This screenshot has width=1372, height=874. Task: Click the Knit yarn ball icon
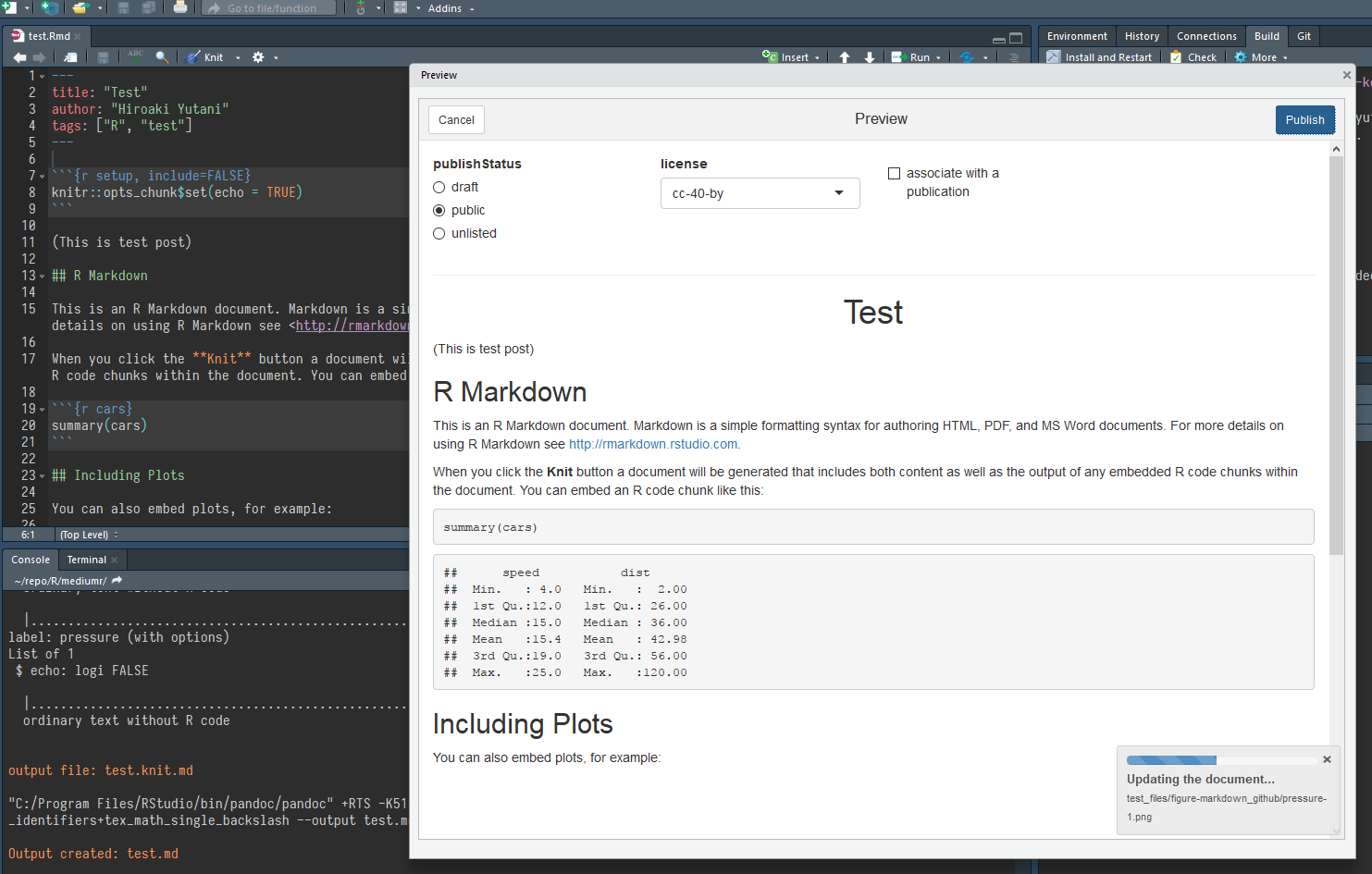(x=193, y=57)
